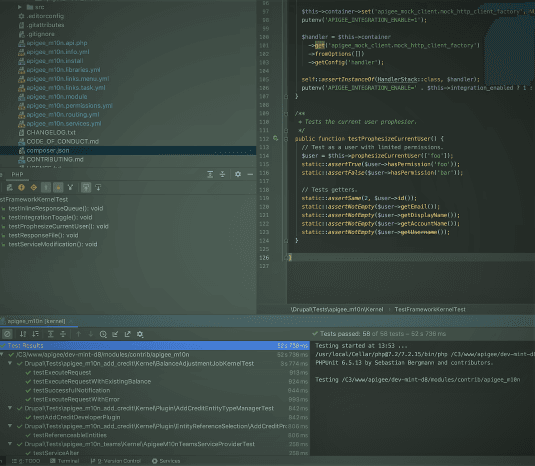Expand the src folder arrow
535x466 pixels.
pos(20,7)
